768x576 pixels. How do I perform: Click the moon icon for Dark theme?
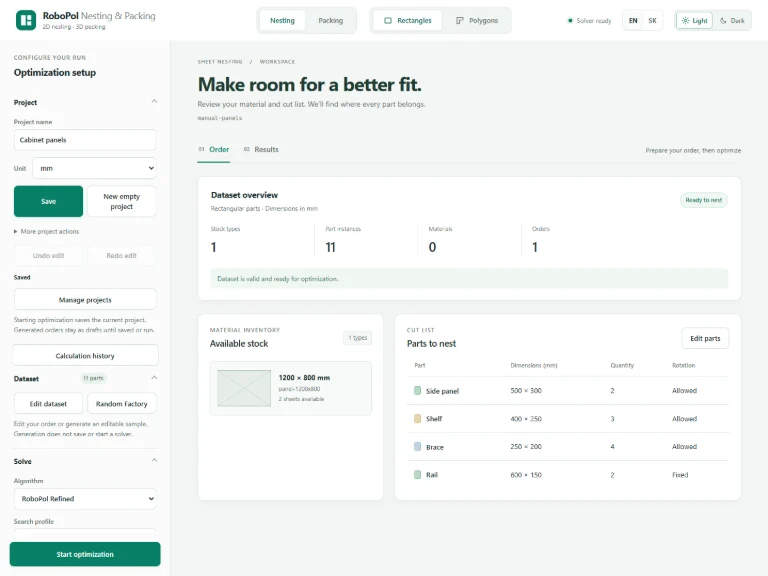723,21
